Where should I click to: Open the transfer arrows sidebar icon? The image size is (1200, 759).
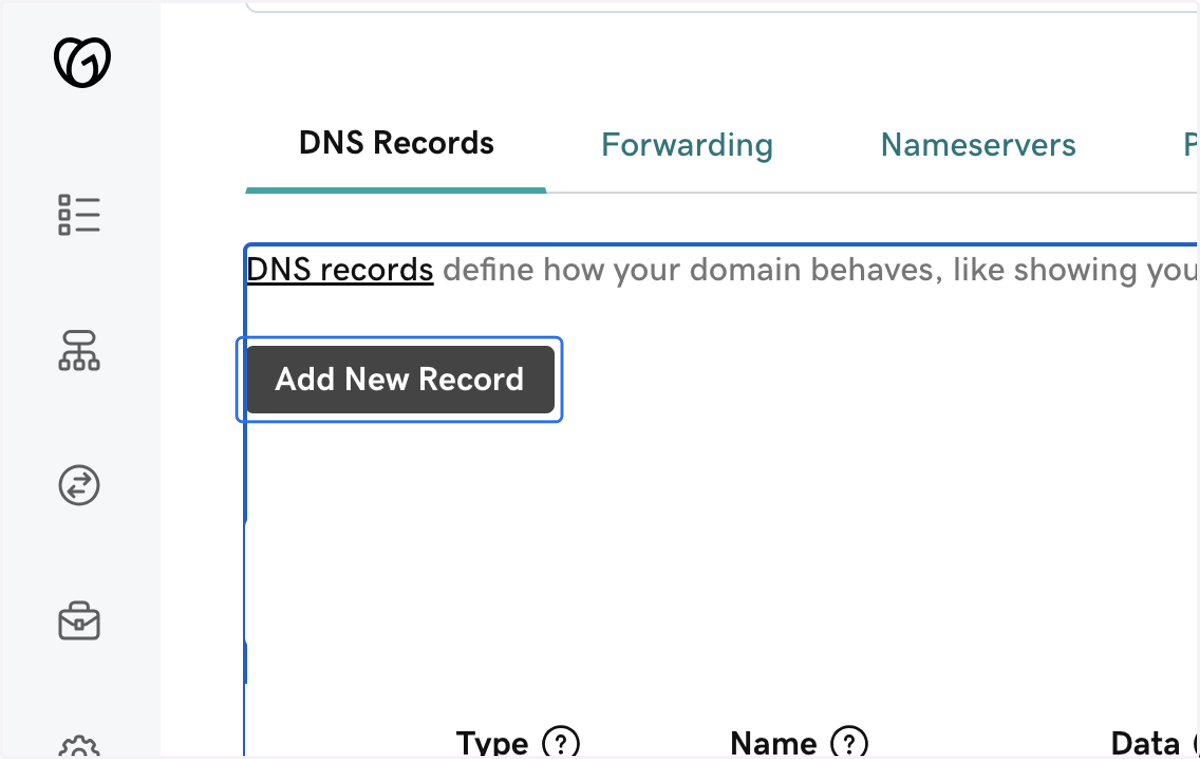point(79,486)
